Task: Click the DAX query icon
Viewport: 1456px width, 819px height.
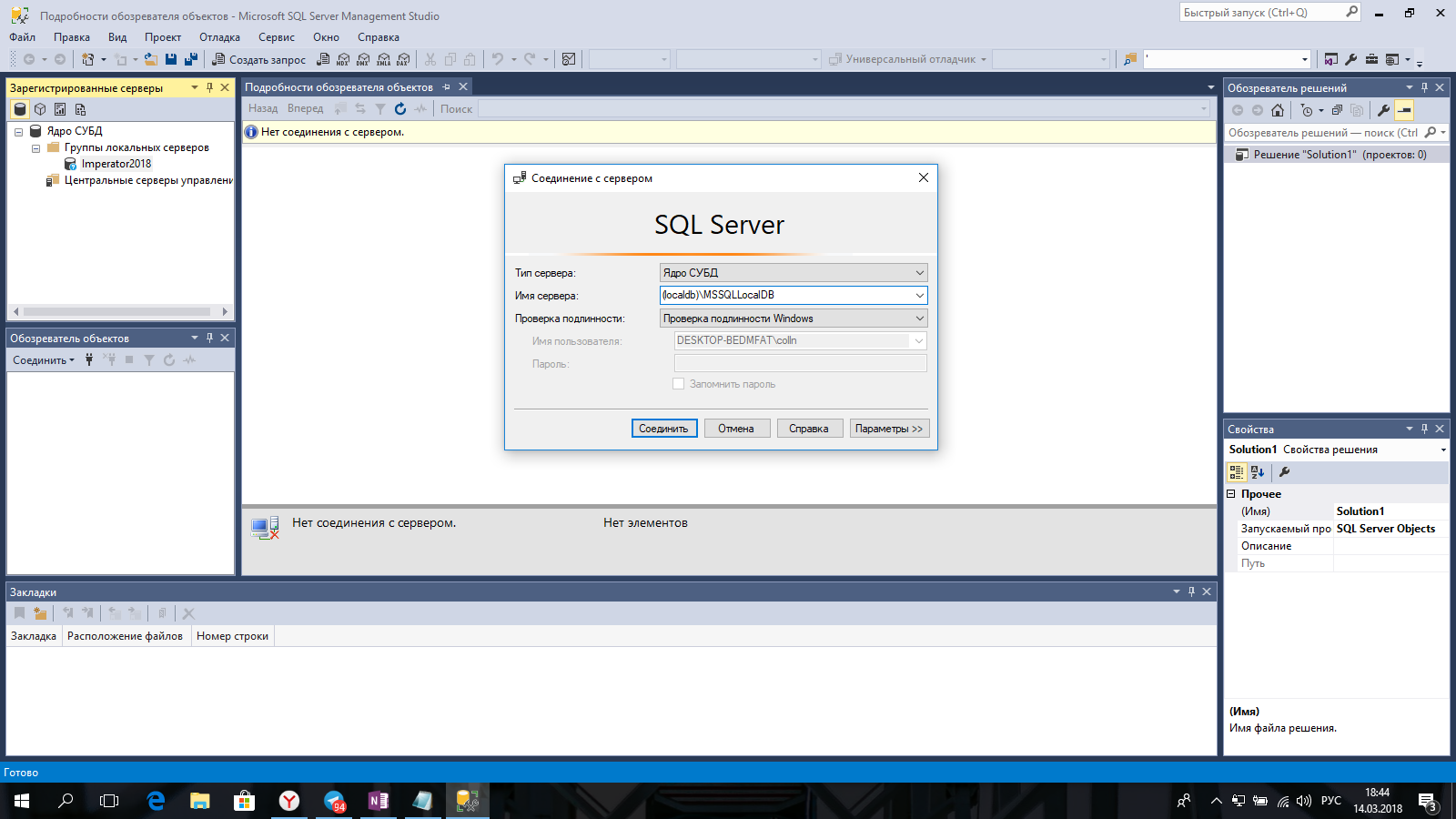Action: coord(403,59)
